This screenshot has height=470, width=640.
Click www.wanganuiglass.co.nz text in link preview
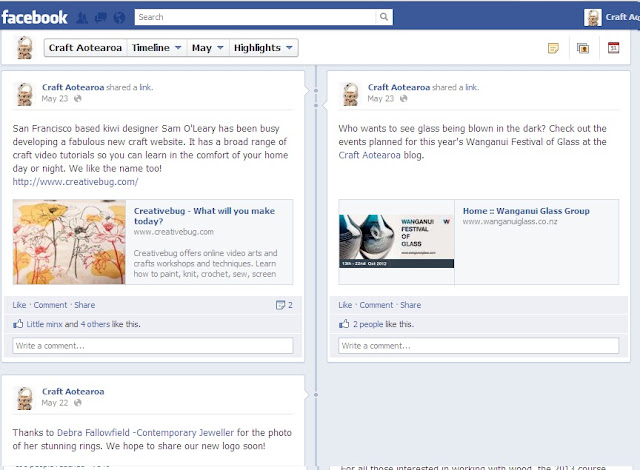[510, 222]
